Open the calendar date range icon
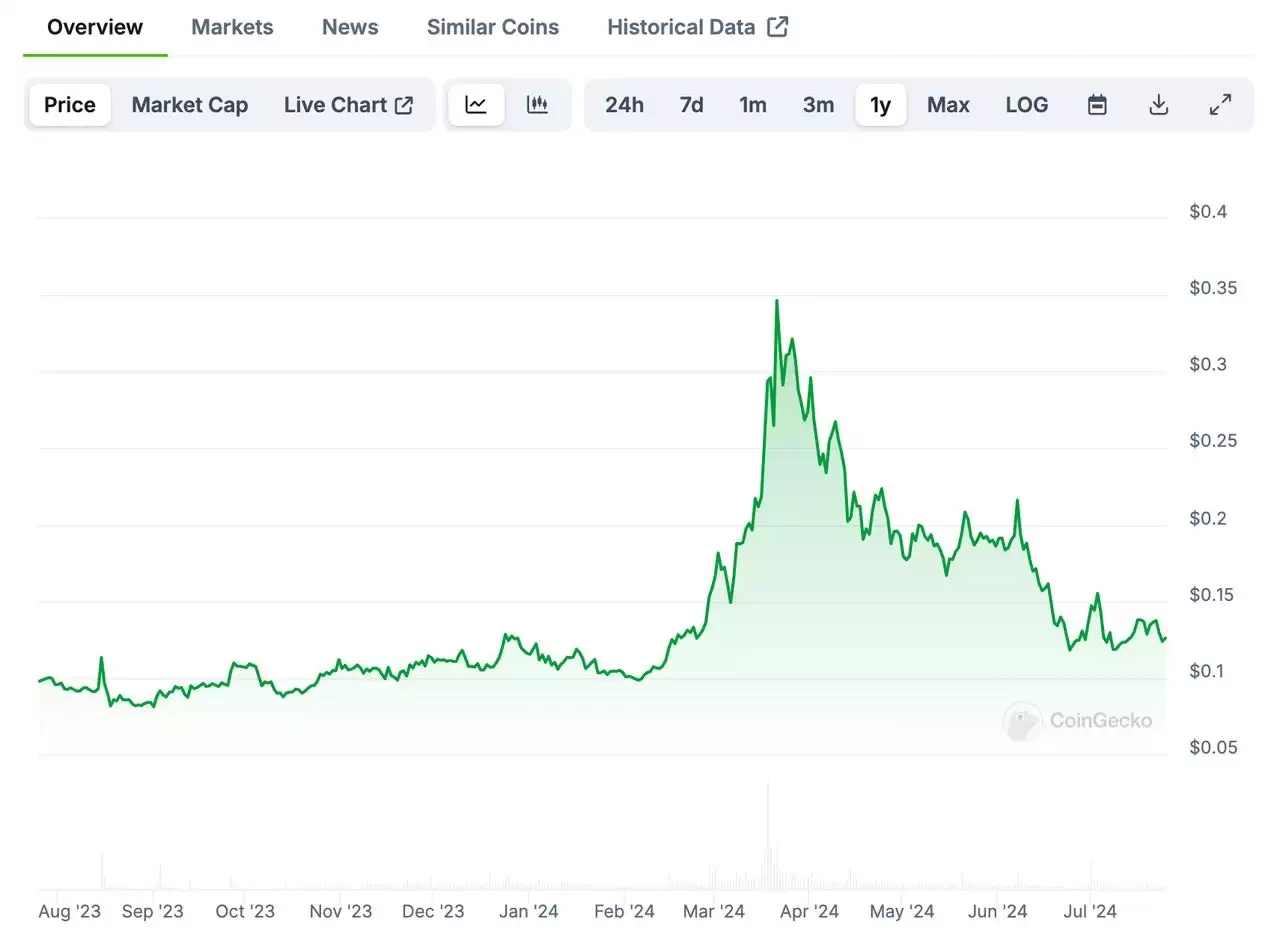This screenshot has height=934, width=1280. pos(1097,104)
